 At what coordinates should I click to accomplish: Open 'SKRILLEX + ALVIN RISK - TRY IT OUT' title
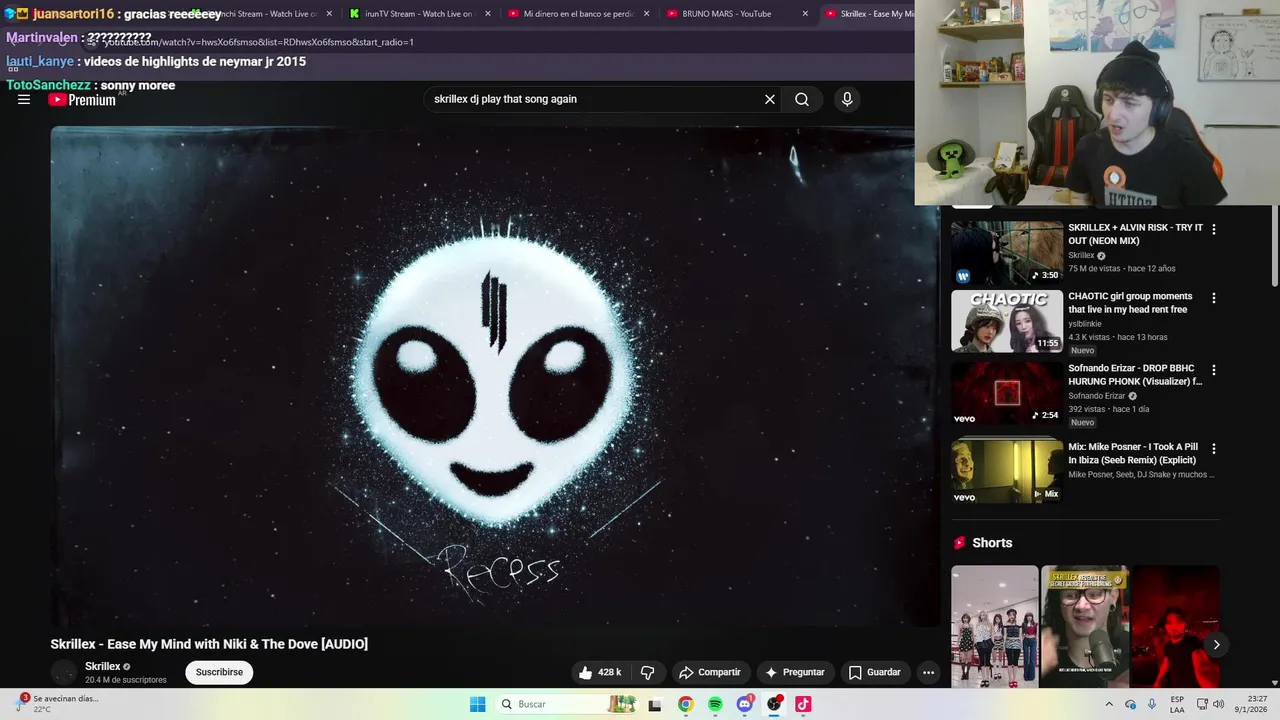(1135, 234)
